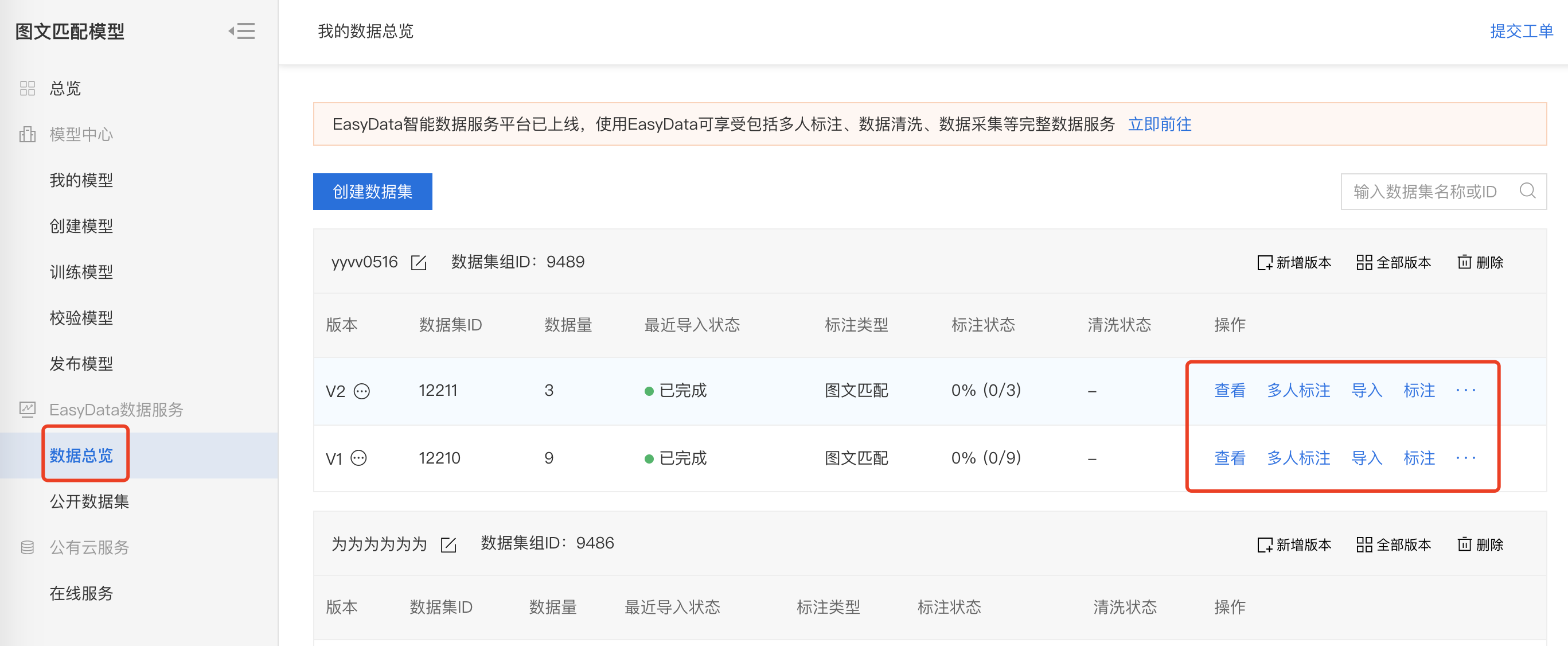Screen dimensions: 1568x646
Task: Click 多人标注 in the V2 row
Action: 1298,390
